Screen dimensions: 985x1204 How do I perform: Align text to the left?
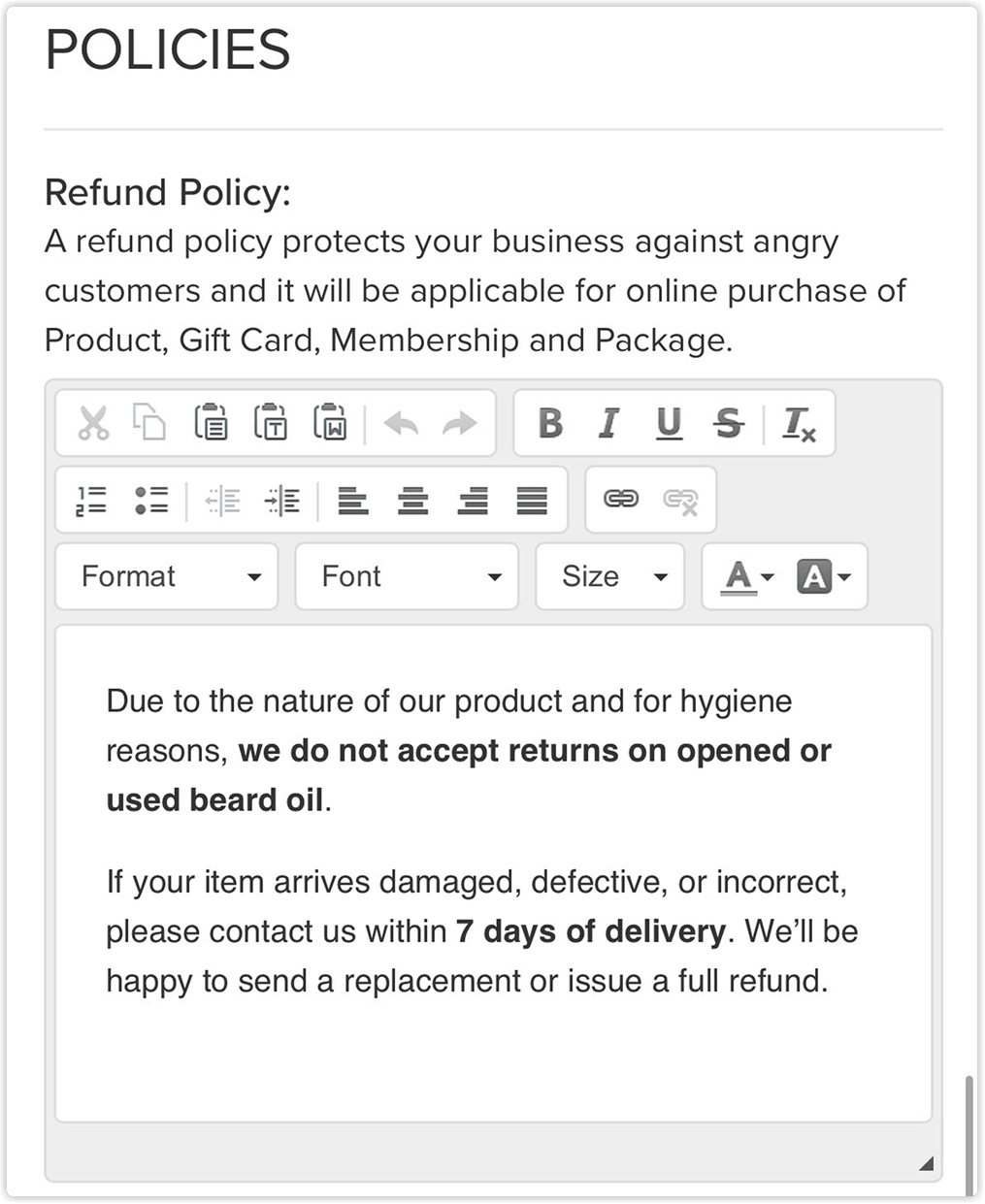coord(352,501)
